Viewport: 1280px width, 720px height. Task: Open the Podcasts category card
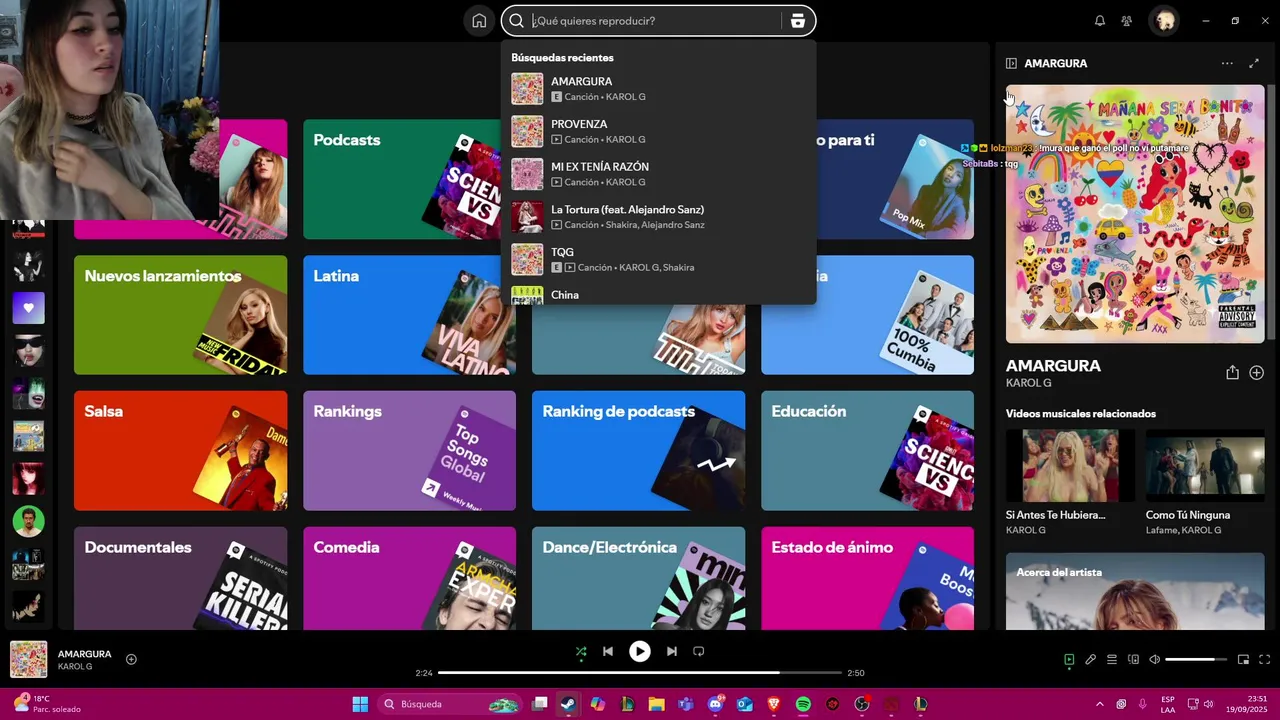[x=402, y=180]
